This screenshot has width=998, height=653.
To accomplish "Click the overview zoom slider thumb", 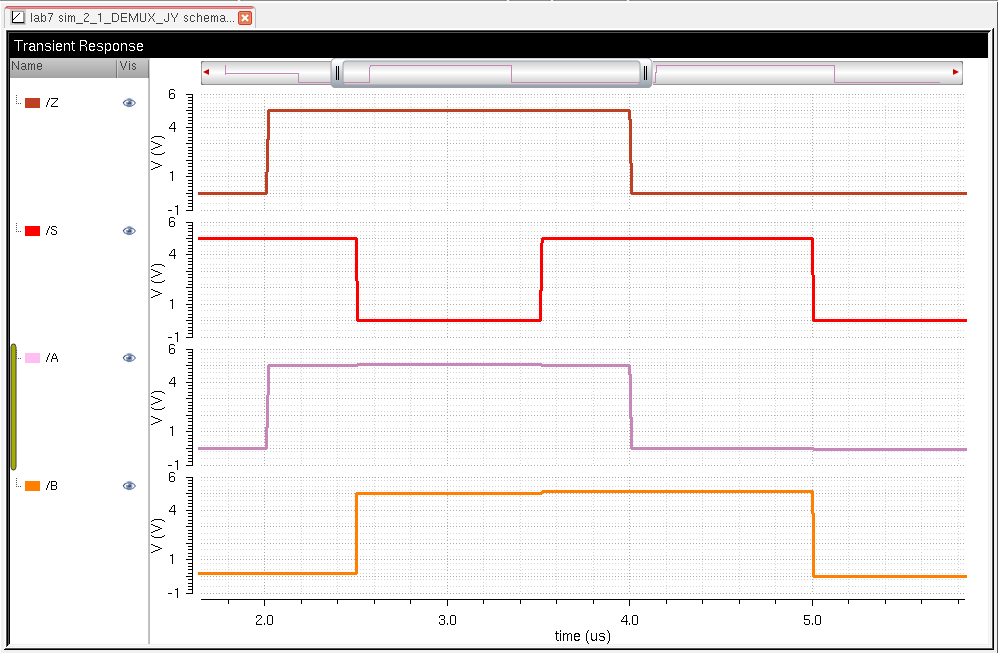I will coord(490,73).
